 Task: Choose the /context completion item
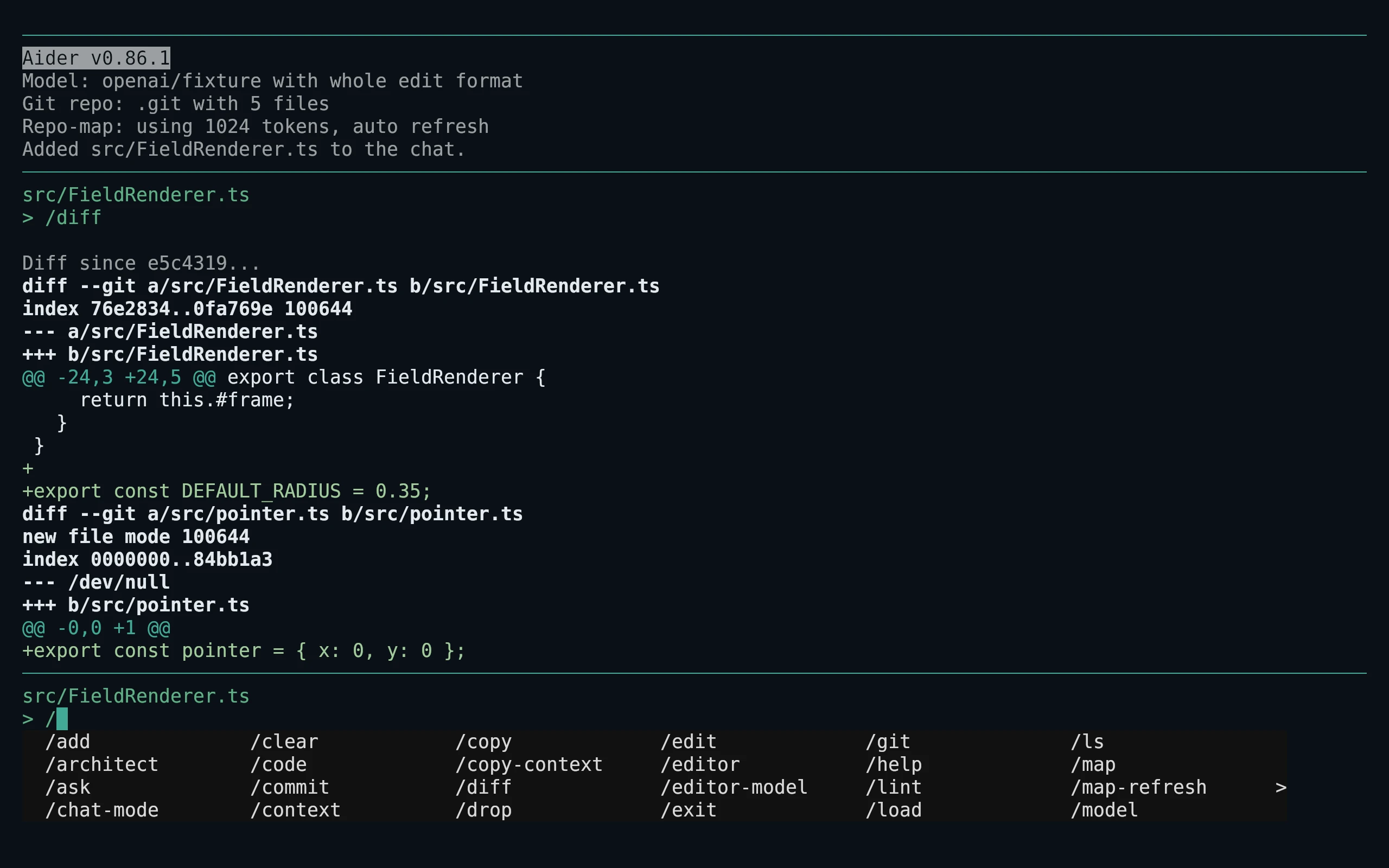click(x=296, y=810)
